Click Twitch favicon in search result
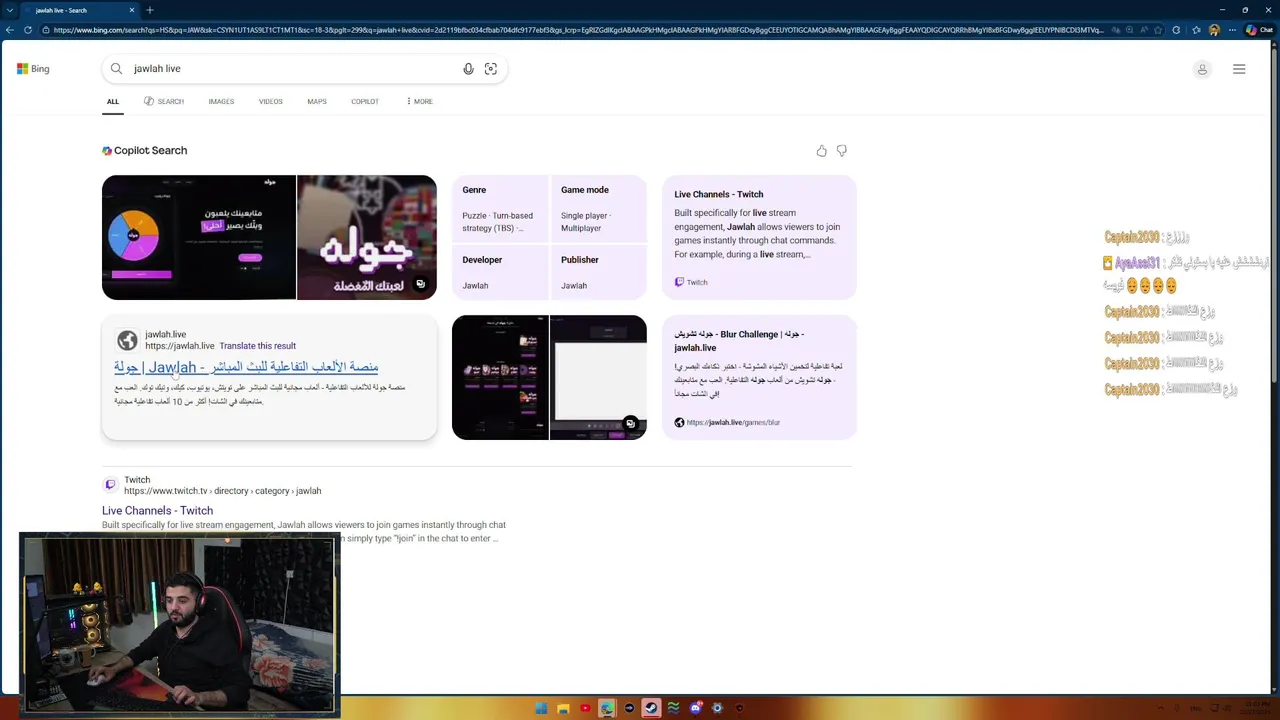Screen dimensions: 1280x720 (110, 485)
